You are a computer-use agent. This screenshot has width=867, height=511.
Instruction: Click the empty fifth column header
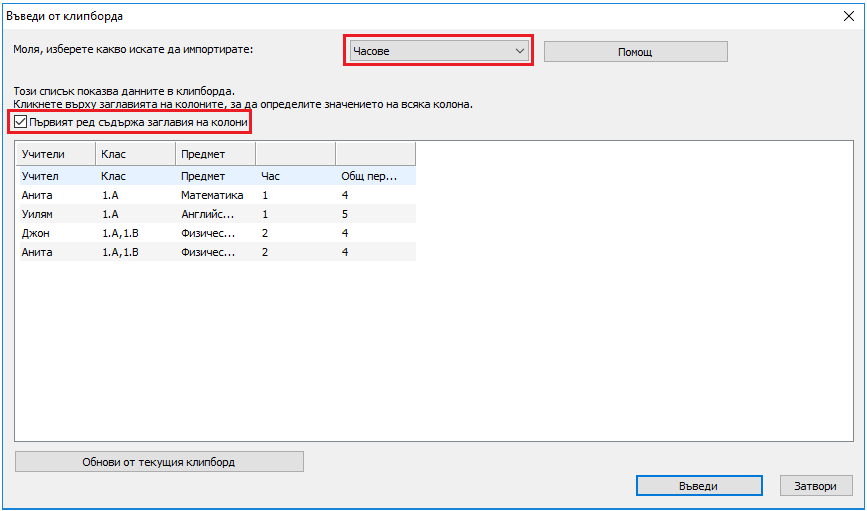point(375,154)
